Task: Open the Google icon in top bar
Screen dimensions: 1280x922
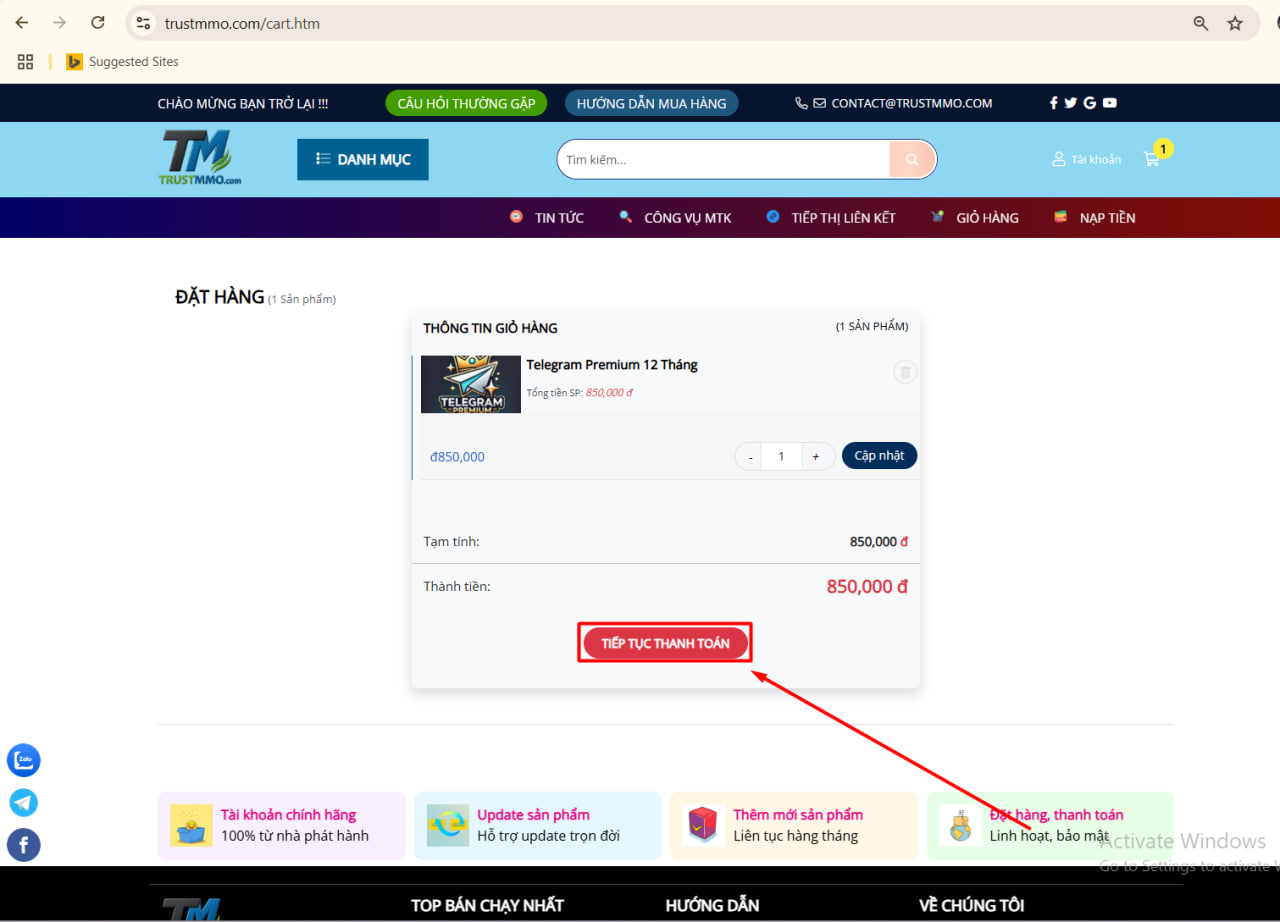Action: (1089, 103)
